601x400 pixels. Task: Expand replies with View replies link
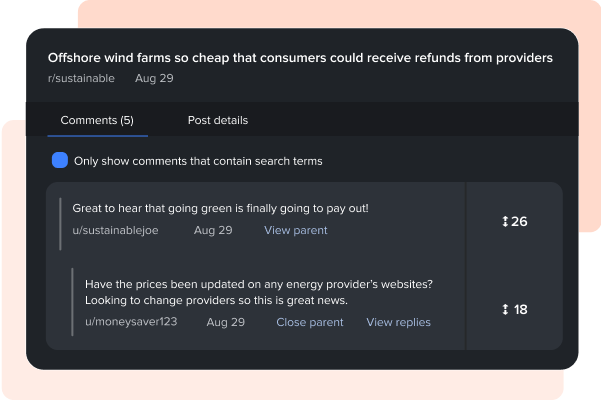(x=398, y=322)
